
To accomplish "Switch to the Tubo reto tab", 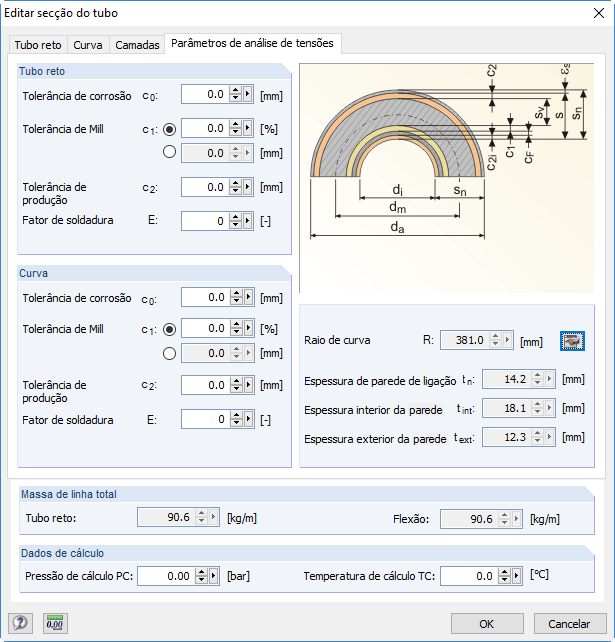I will (x=38, y=45).
